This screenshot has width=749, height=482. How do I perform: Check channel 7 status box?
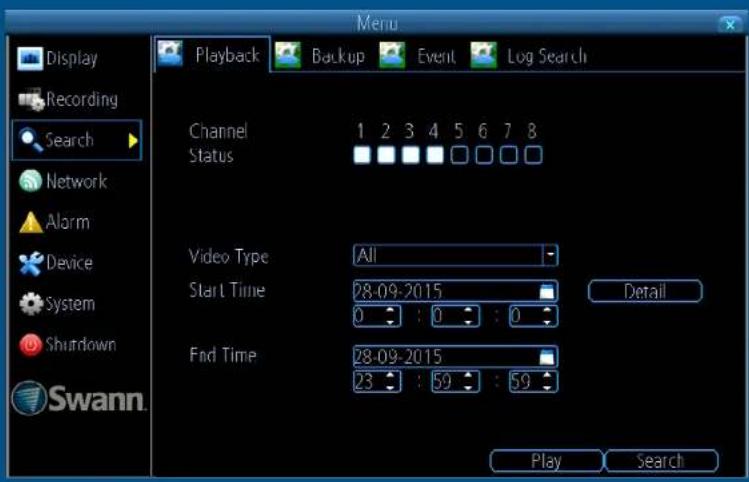(508, 155)
